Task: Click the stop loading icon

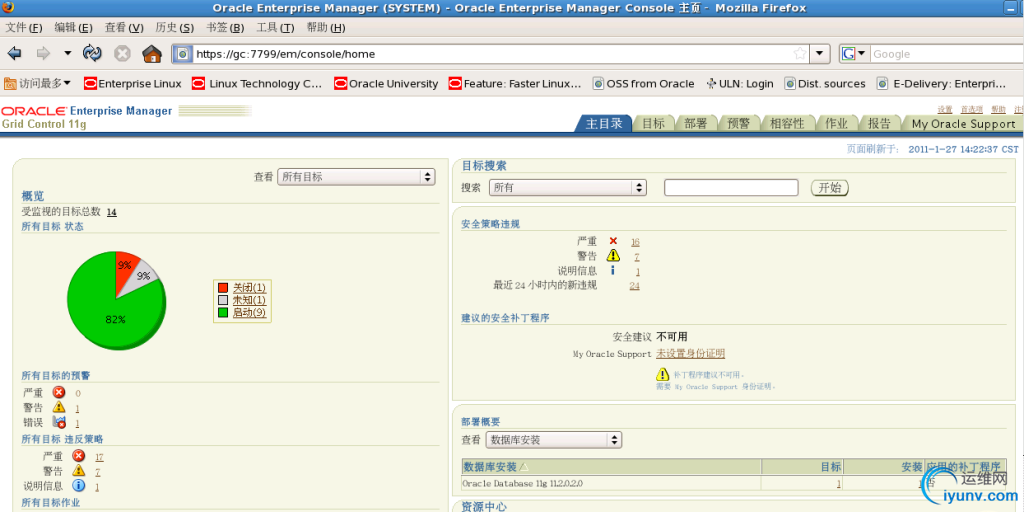Action: [x=122, y=54]
